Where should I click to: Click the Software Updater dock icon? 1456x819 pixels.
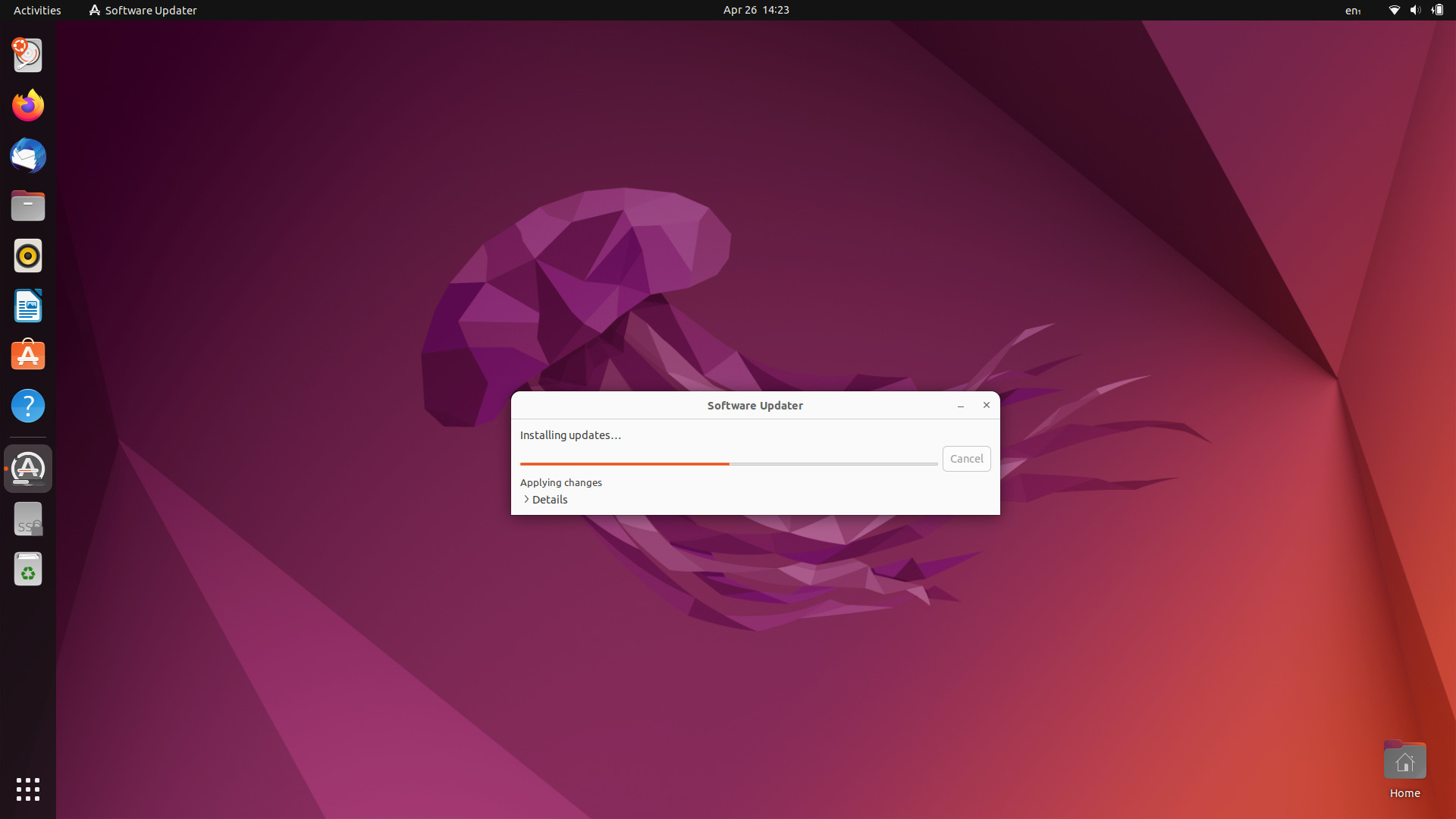(28, 469)
